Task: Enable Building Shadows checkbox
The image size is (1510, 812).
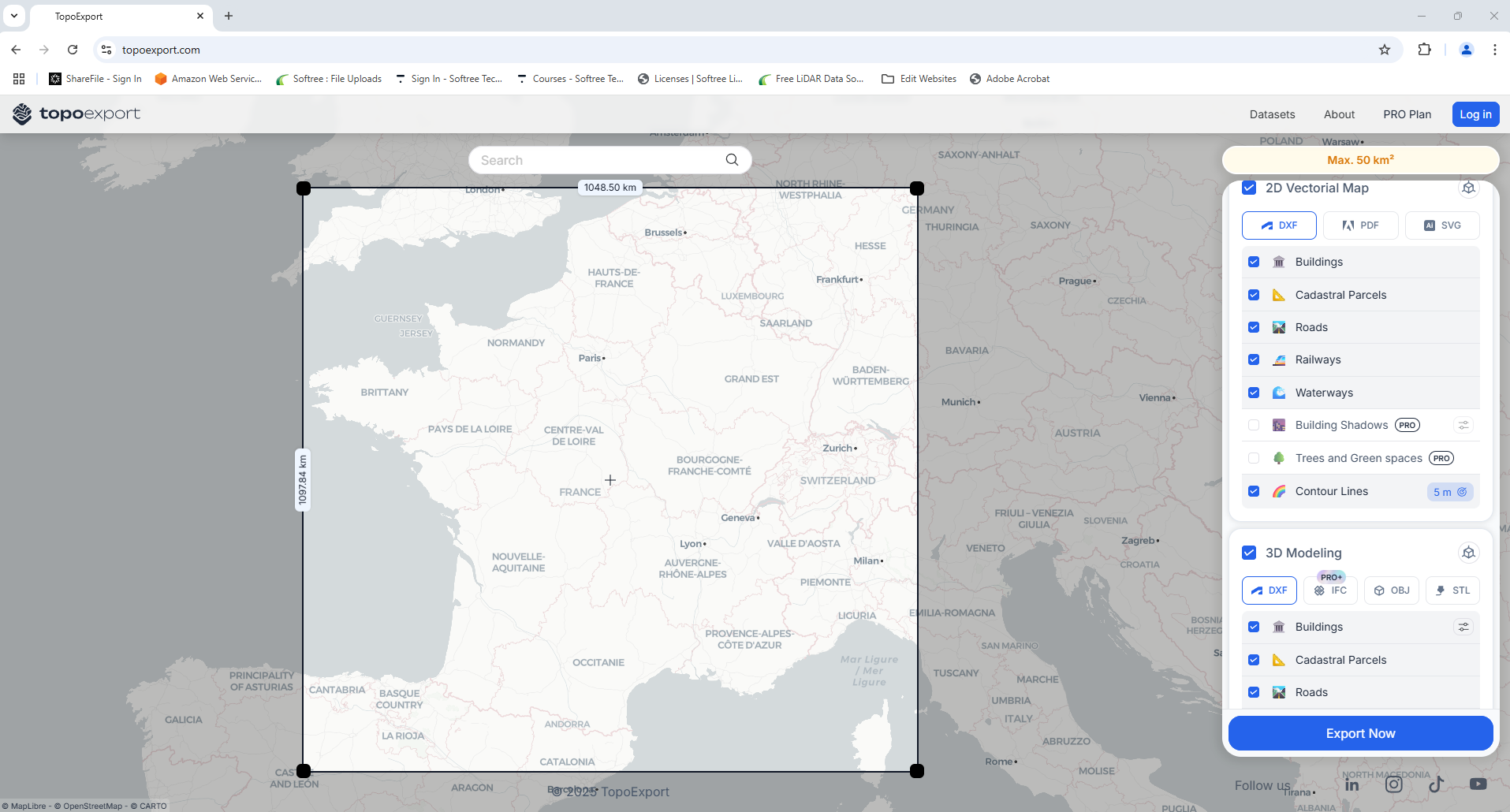Action: [x=1254, y=425]
